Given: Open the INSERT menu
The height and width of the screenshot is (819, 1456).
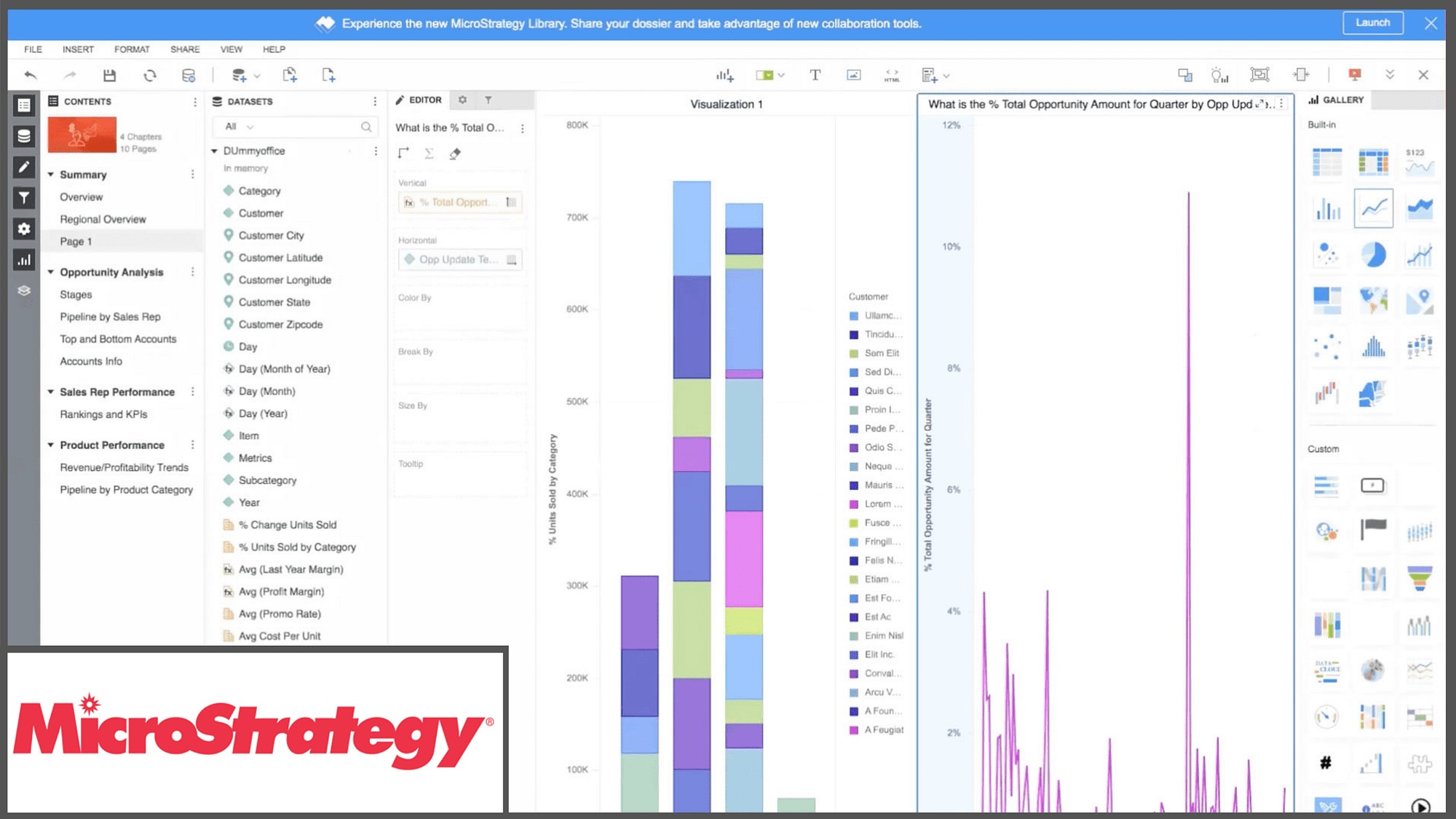Looking at the screenshot, I should [78, 50].
